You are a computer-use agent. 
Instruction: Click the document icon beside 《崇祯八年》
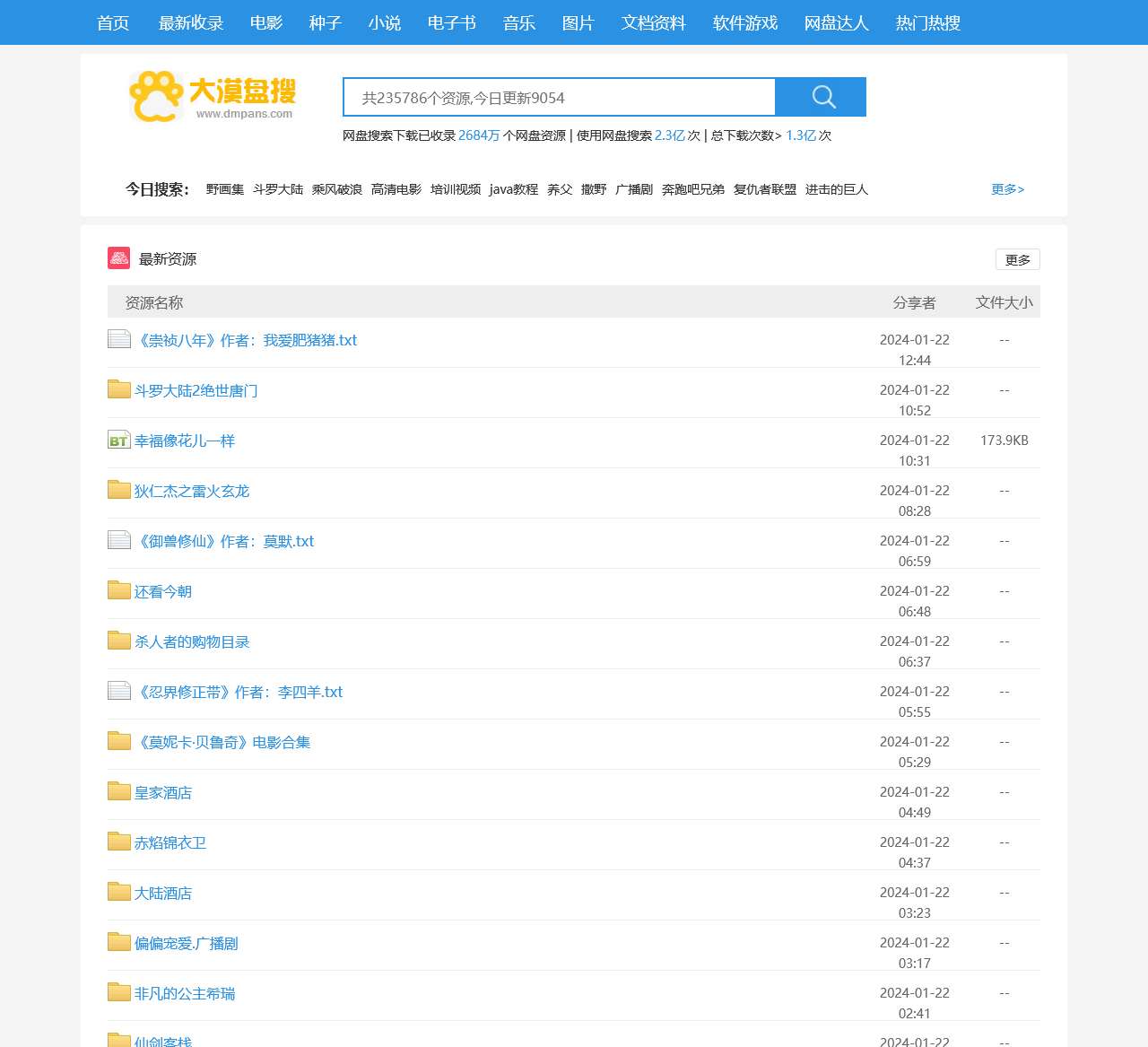point(118,338)
